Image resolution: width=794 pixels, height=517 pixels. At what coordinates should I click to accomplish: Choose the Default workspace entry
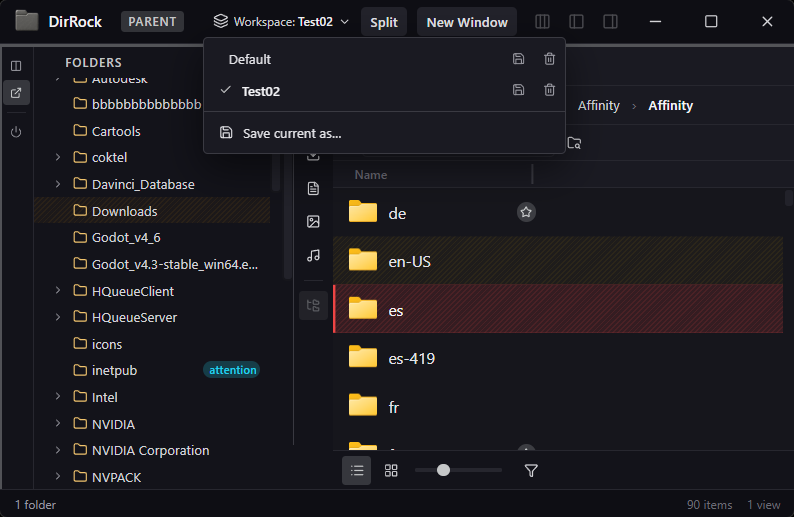tap(250, 60)
